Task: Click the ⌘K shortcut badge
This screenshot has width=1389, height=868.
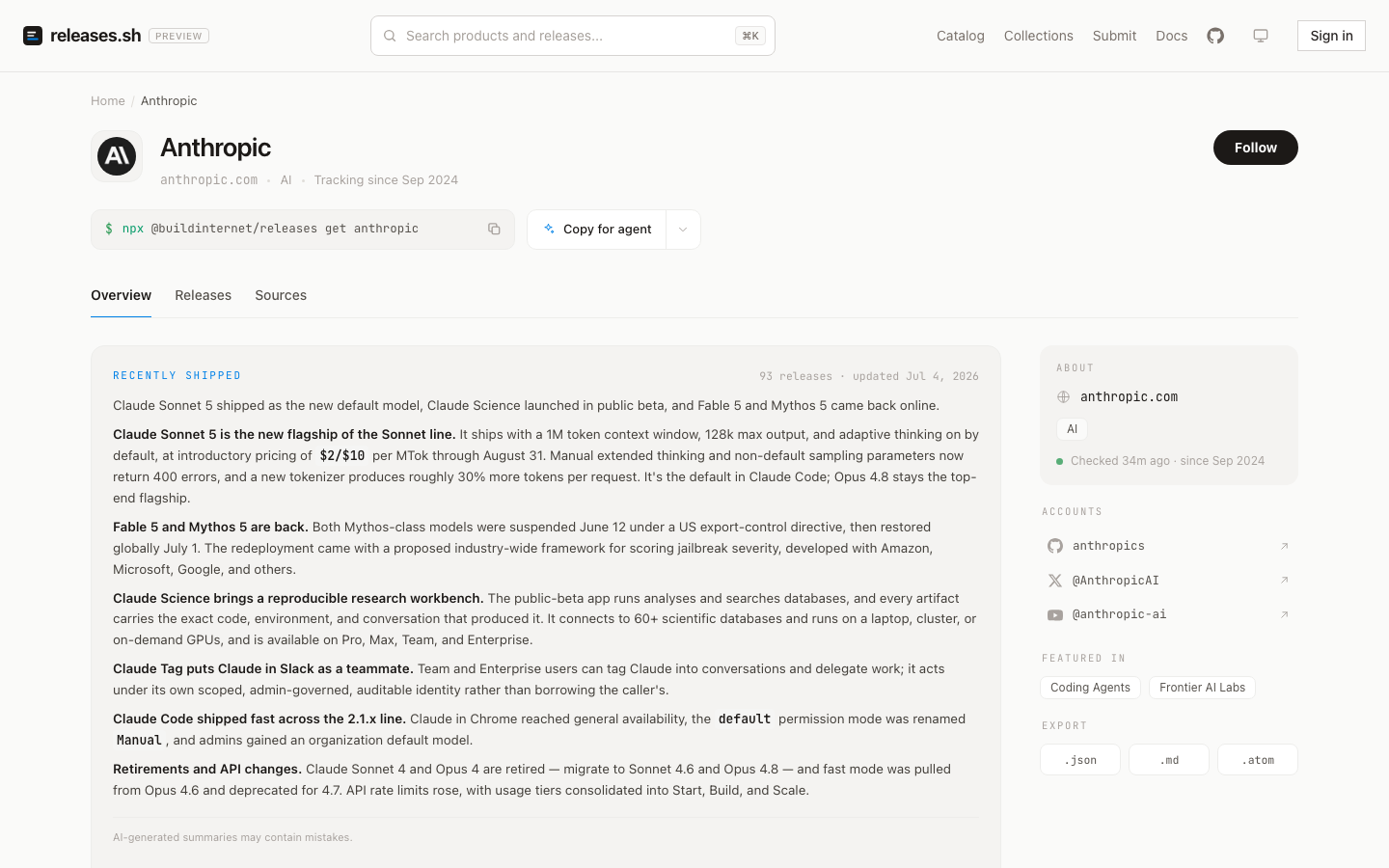Action: click(750, 36)
